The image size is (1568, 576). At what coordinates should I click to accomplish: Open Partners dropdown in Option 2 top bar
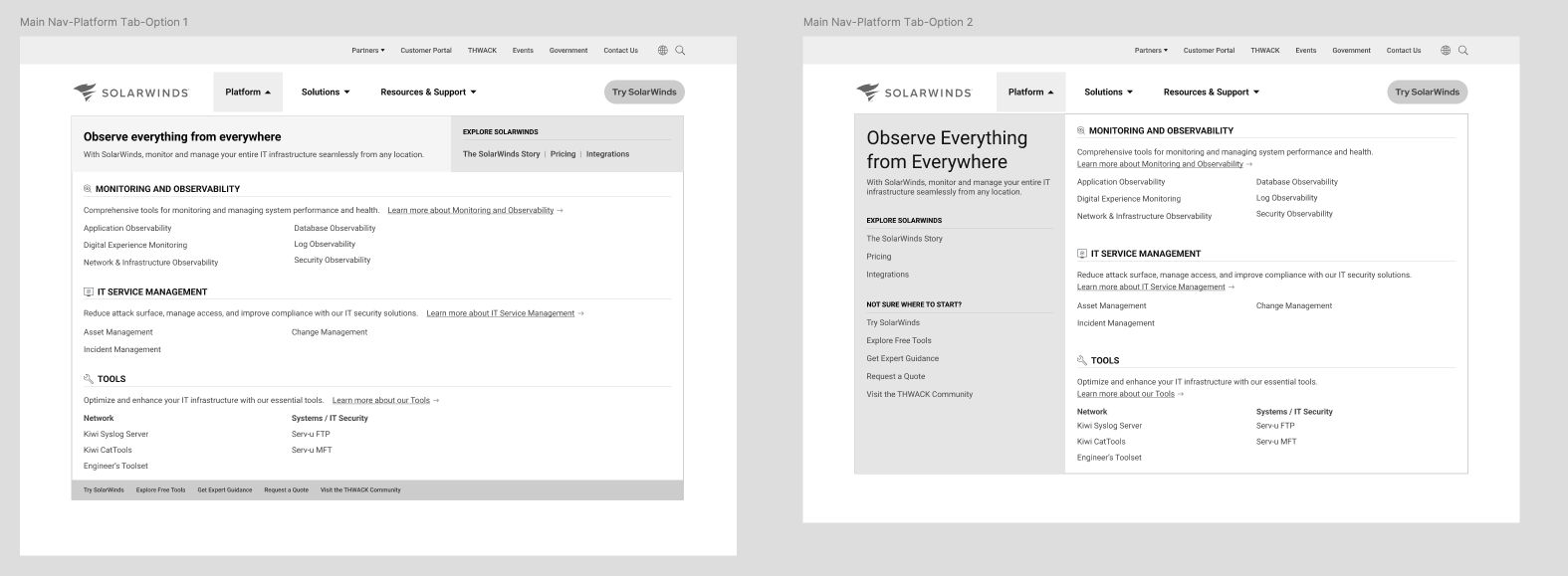1151,50
